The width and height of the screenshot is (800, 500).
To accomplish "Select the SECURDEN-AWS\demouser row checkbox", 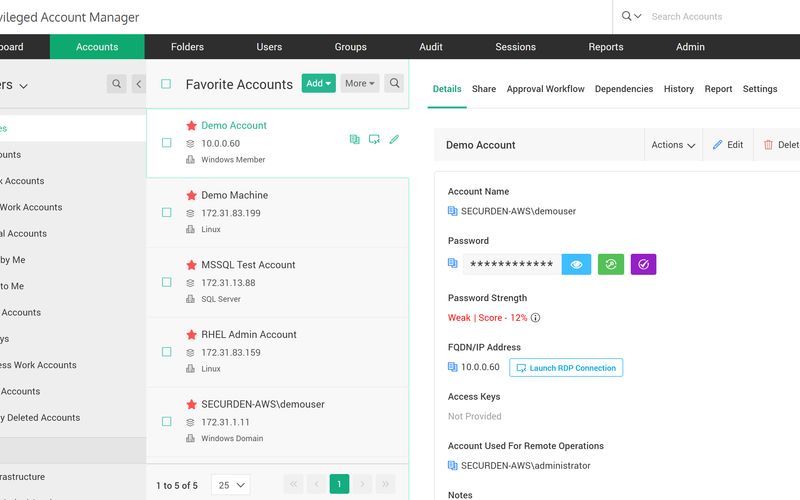I will [166, 421].
